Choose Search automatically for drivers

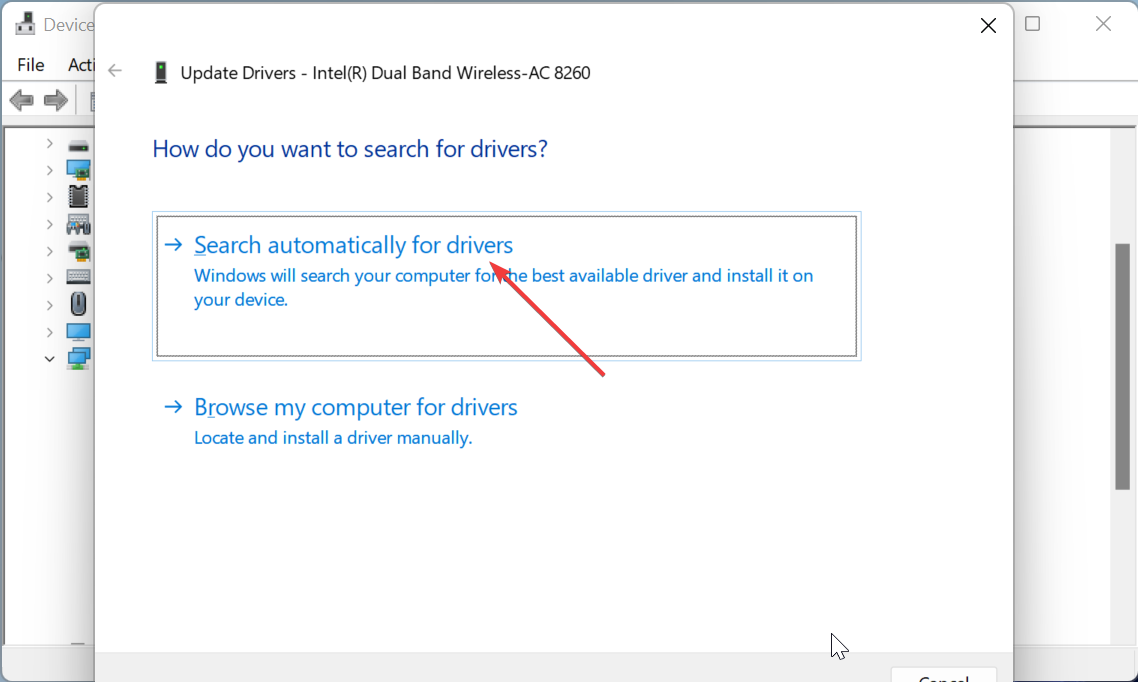point(507,286)
